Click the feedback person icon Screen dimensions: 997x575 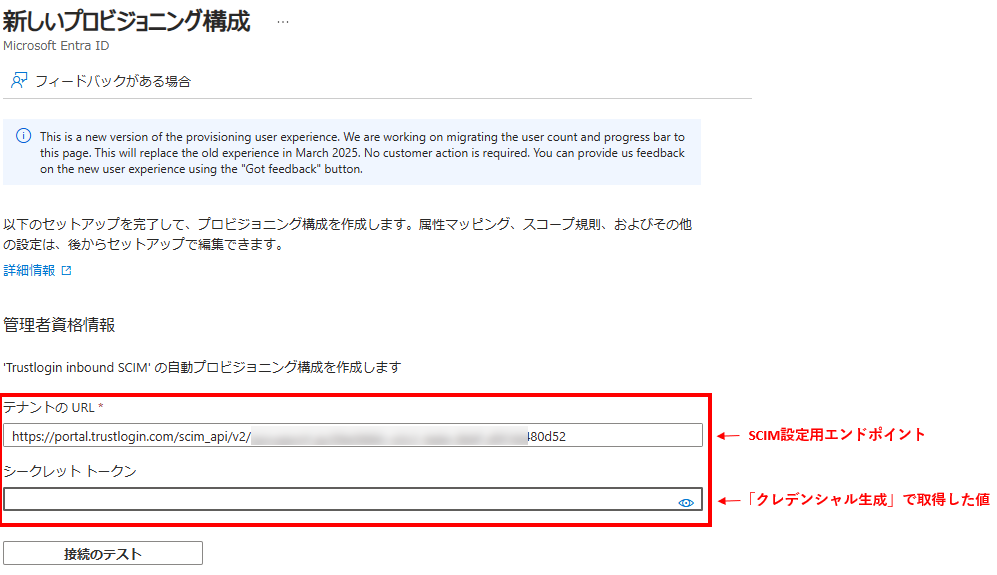pyautogui.click(x=19, y=81)
